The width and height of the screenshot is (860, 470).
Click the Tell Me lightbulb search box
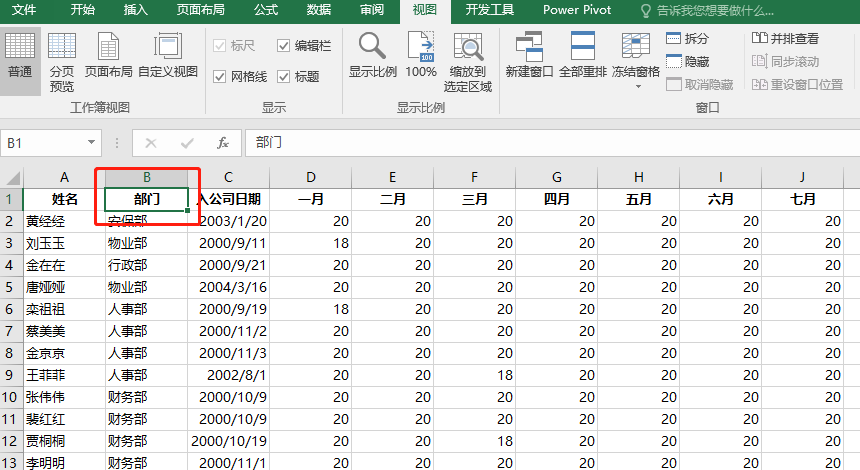(708, 10)
